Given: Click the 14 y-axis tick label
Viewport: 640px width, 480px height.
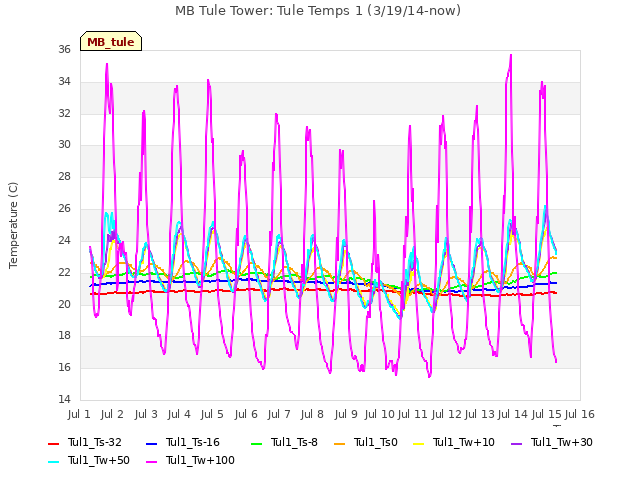Looking at the screenshot, I should (64, 399).
